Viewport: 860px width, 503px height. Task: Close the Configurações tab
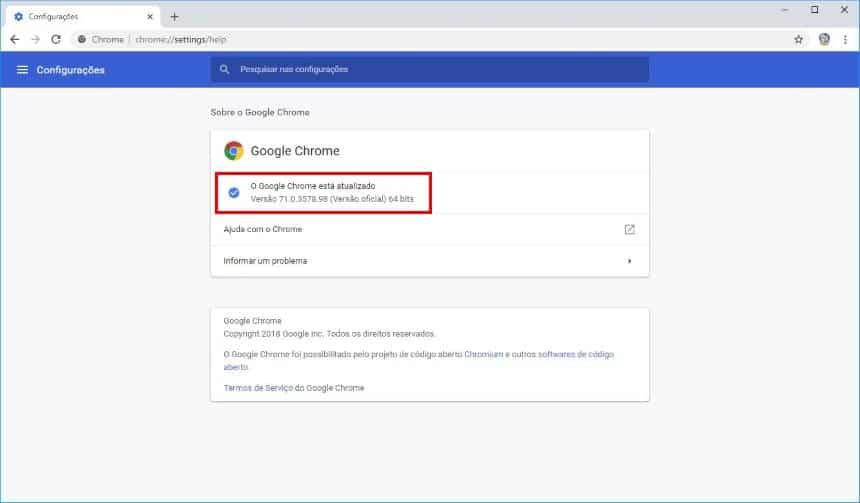click(x=150, y=17)
